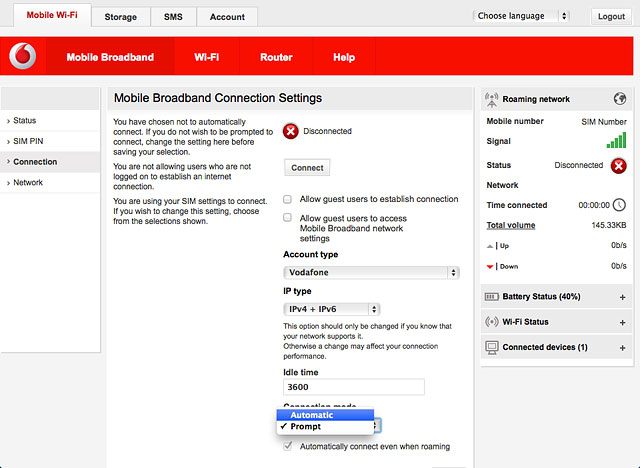Expand the Battery Status section

(622, 297)
